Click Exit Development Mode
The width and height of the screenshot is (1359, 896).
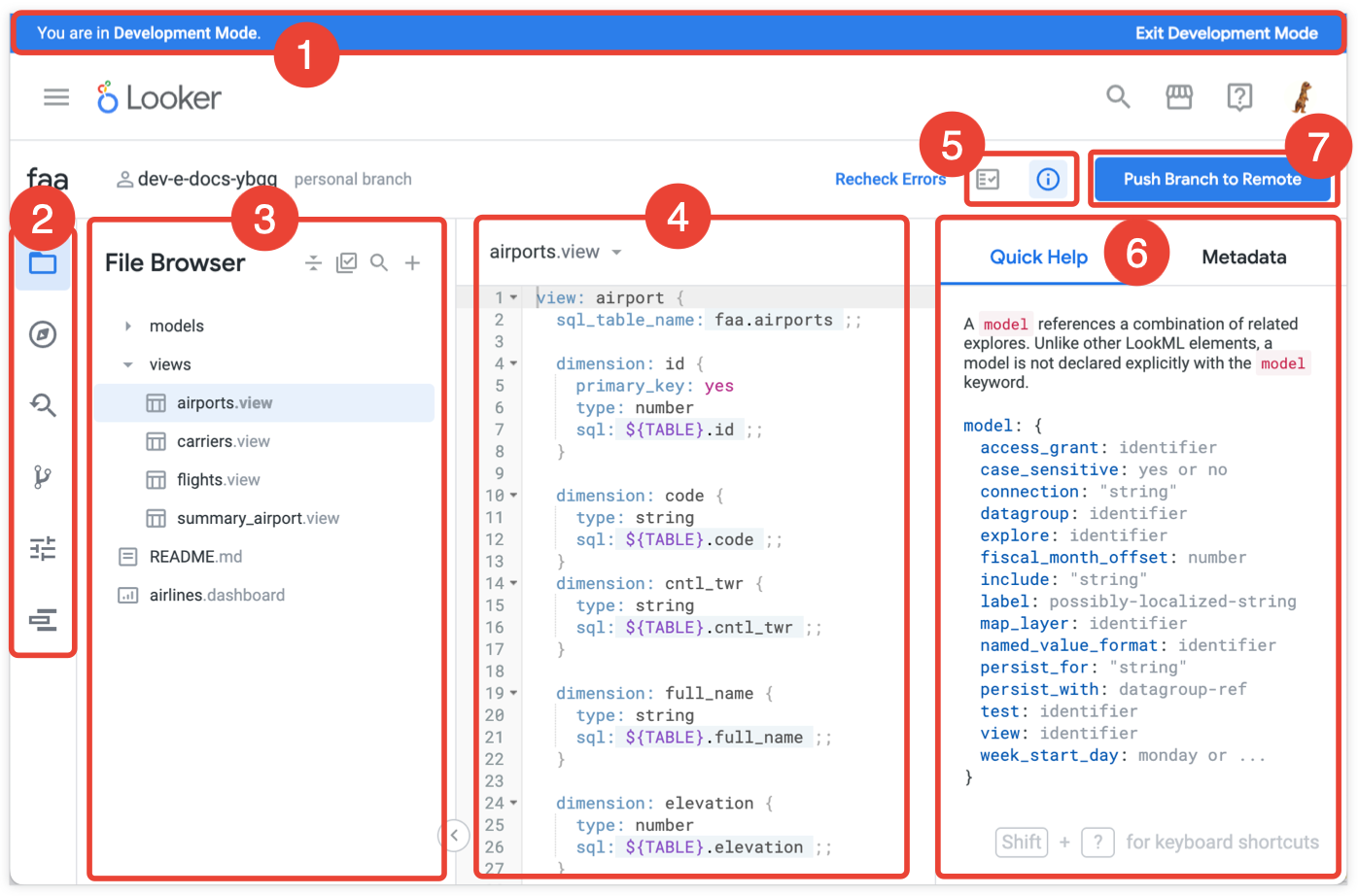pos(1226,33)
